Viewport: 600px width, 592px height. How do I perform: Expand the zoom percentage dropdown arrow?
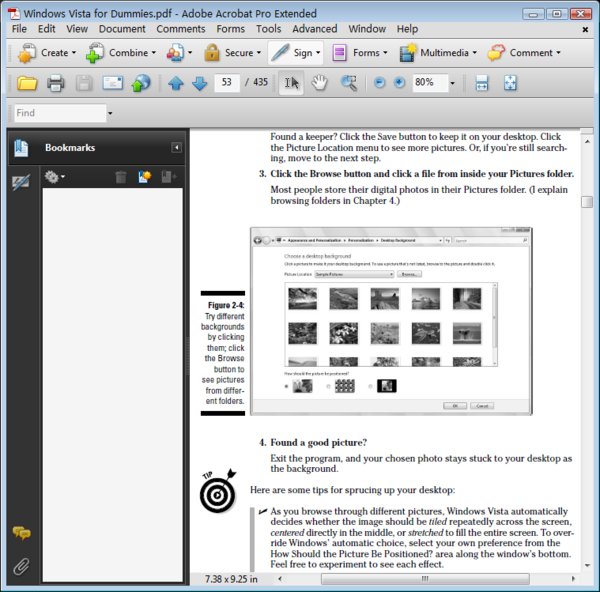coord(452,83)
